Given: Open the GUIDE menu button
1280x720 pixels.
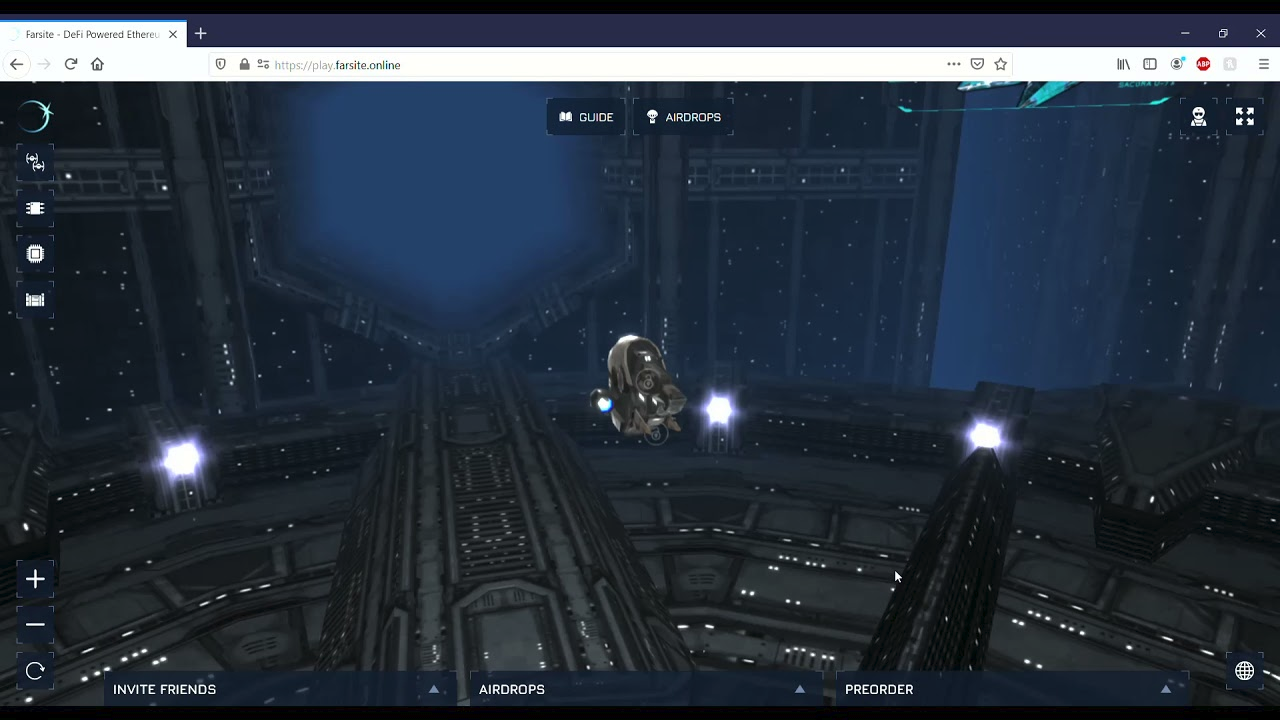Looking at the screenshot, I should pos(586,117).
